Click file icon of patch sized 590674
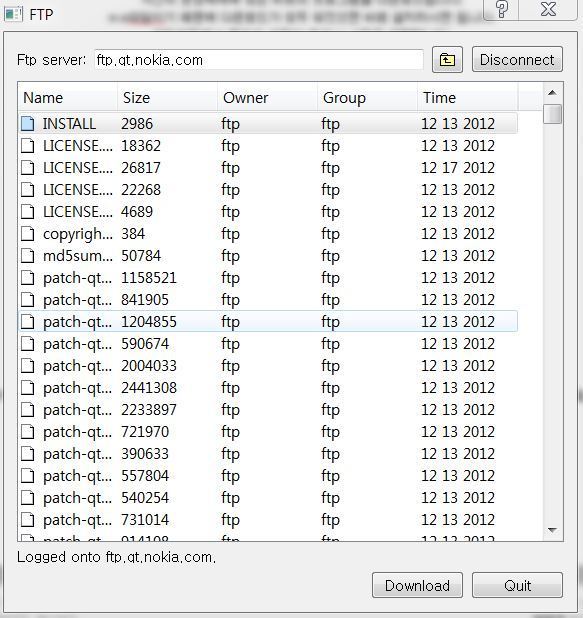Screen dimensions: 583x618 (28, 344)
